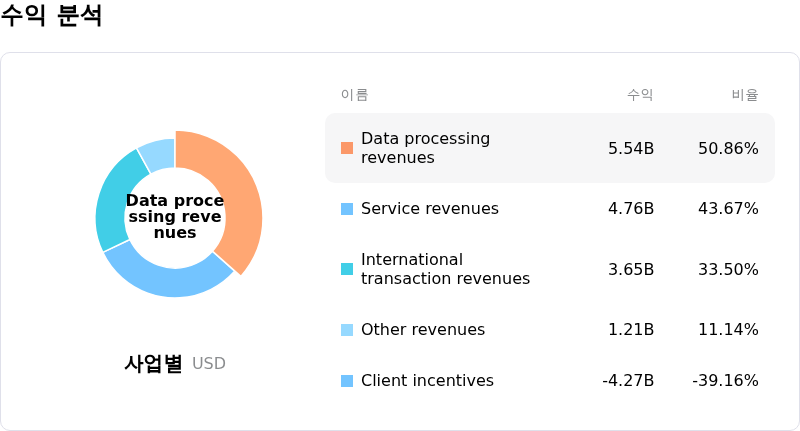Click the Client incentives legend swatch
The width and height of the screenshot is (800, 431).
pos(347,381)
